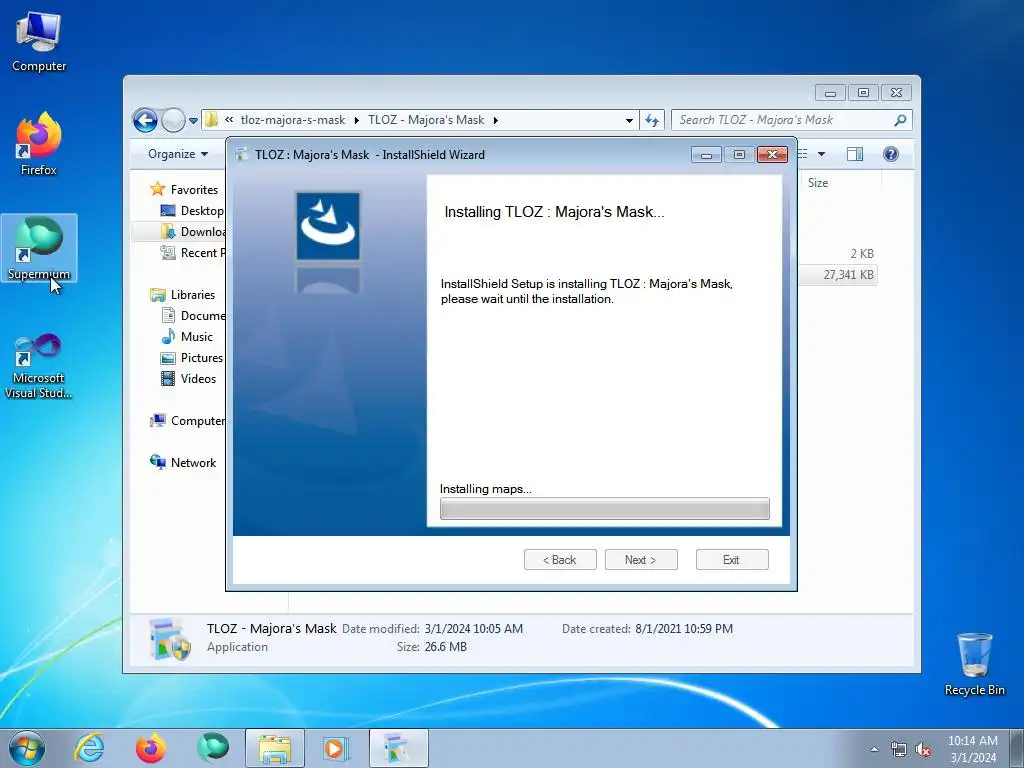Open Internet Explorer from the taskbar
Viewport: 1024px width, 768px height.
coord(89,748)
